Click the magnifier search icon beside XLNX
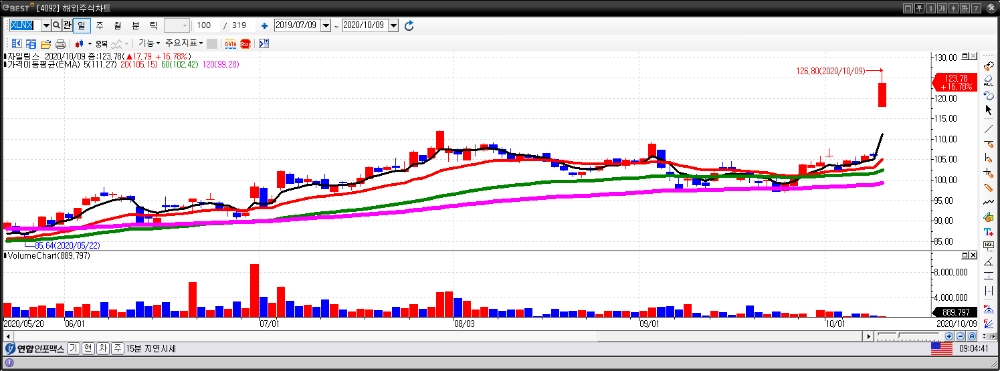Image resolution: width=1000 pixels, height=371 pixels. [56, 25]
